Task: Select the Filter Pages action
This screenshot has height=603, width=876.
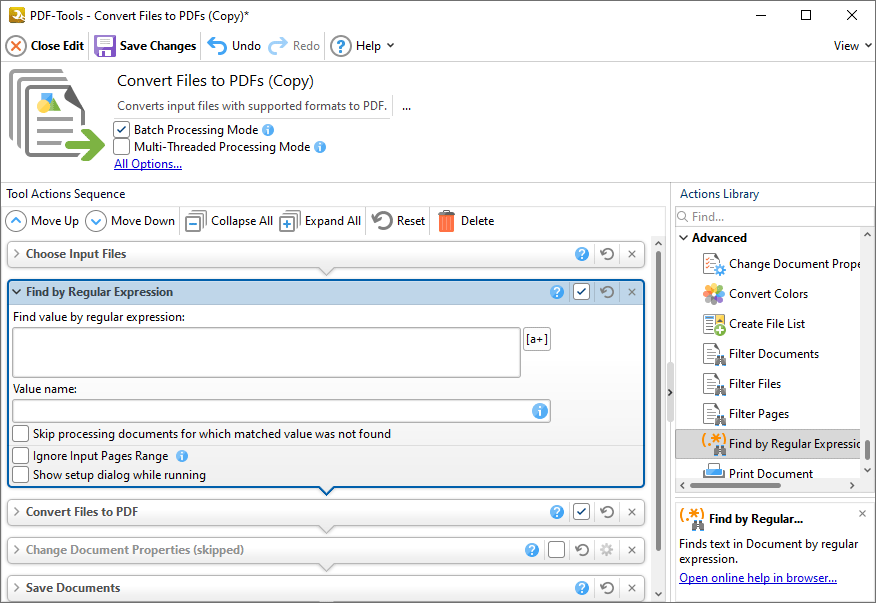Action: pos(746,414)
